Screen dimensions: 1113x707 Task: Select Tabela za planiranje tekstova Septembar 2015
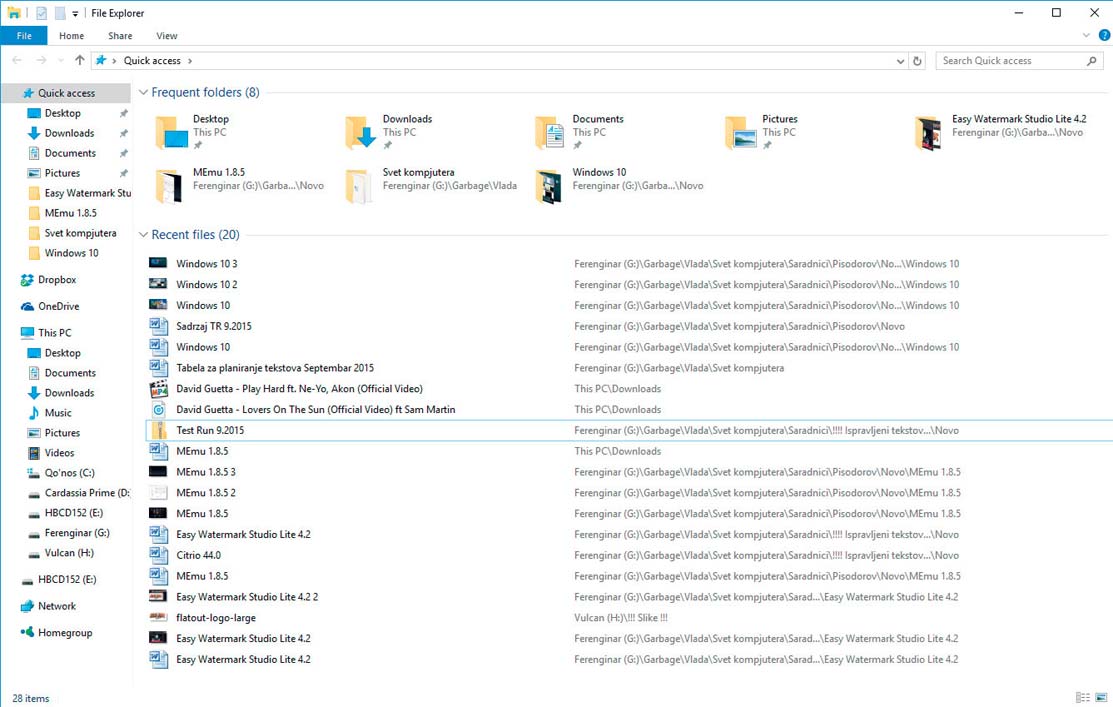pyautogui.click(x=275, y=368)
